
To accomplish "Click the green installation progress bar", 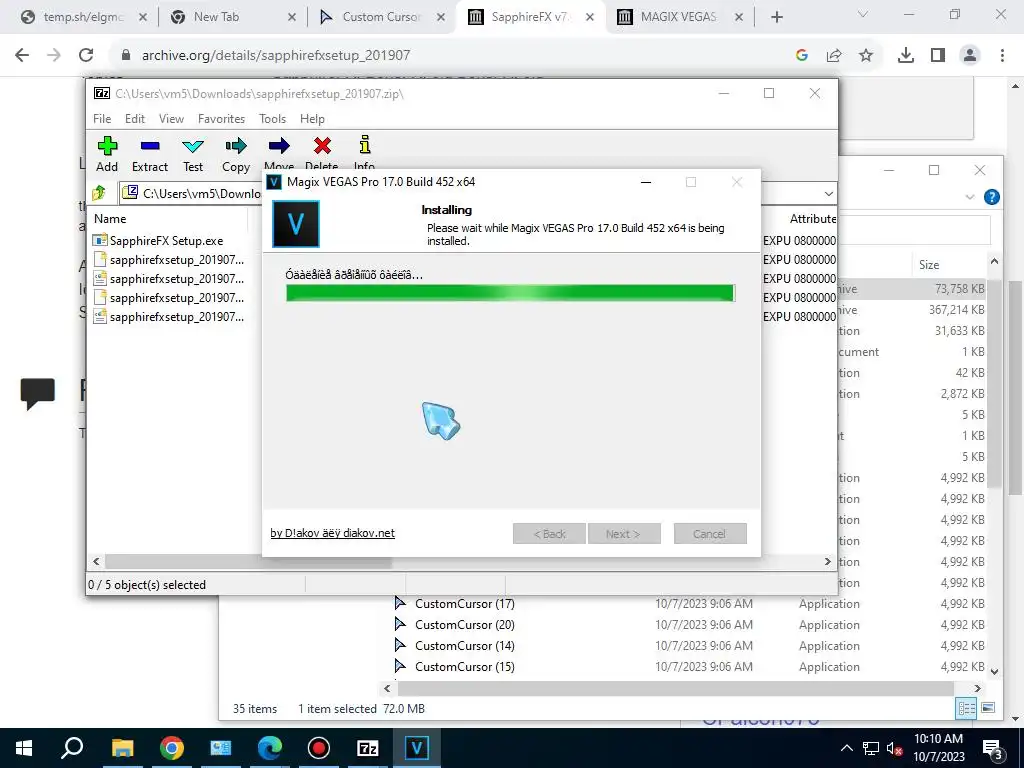I will coord(510,293).
